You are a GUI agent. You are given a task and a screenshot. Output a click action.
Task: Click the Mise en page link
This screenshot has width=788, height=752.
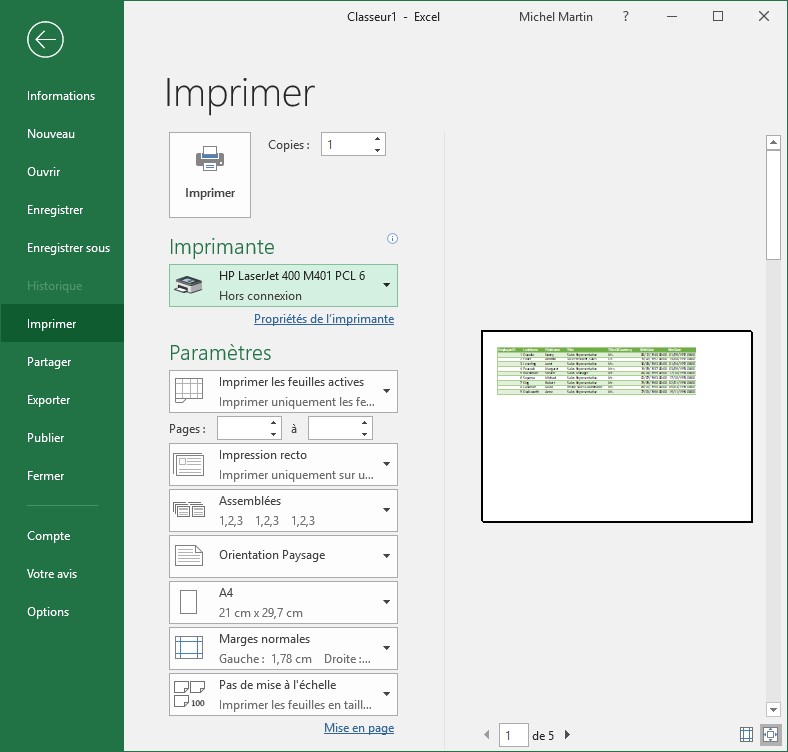[x=359, y=728]
